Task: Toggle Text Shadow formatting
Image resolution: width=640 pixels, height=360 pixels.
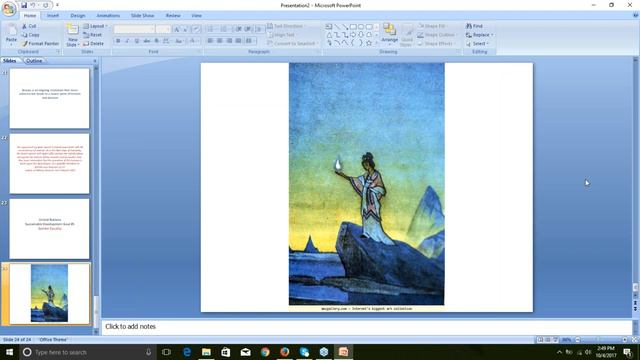Action: [156, 41]
